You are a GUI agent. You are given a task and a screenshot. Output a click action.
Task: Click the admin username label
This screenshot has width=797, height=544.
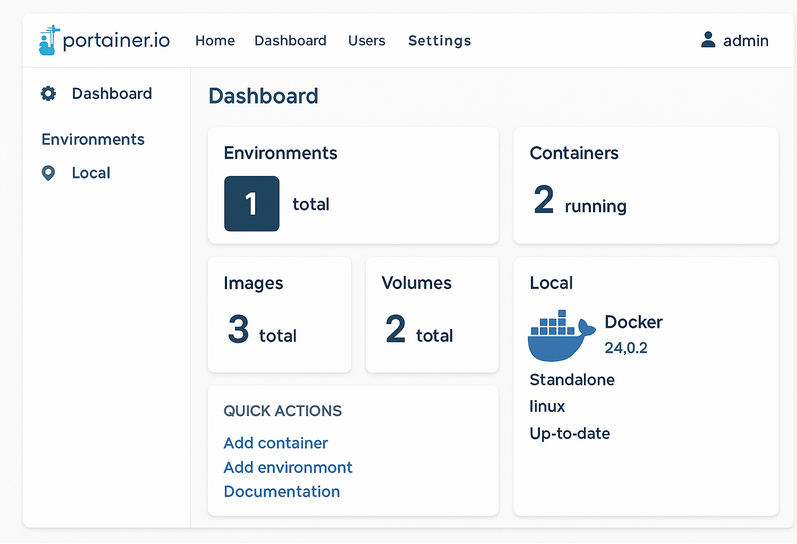[746, 41]
